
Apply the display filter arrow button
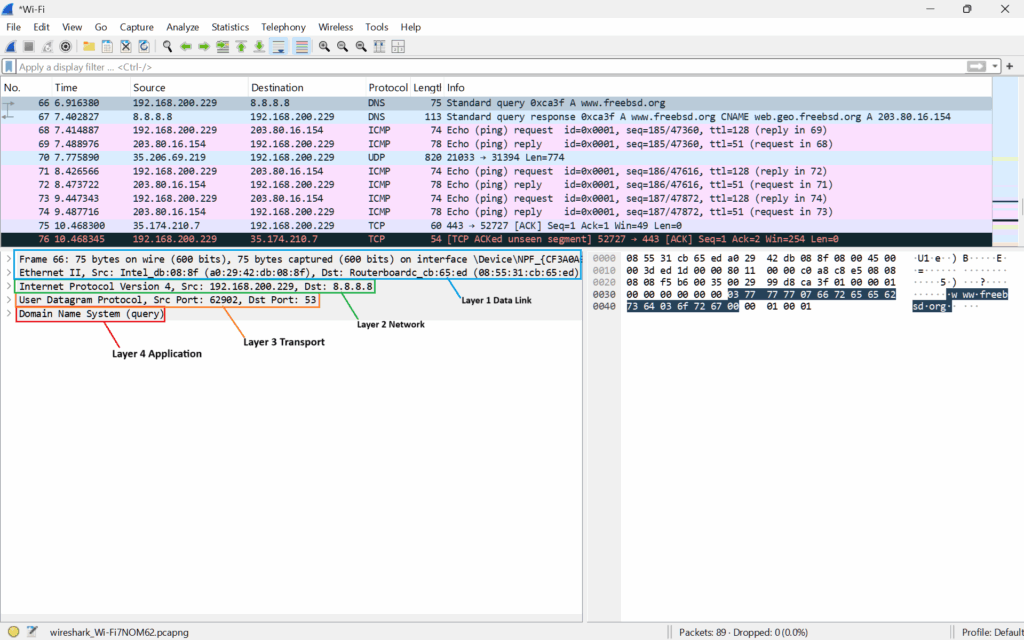[976, 67]
